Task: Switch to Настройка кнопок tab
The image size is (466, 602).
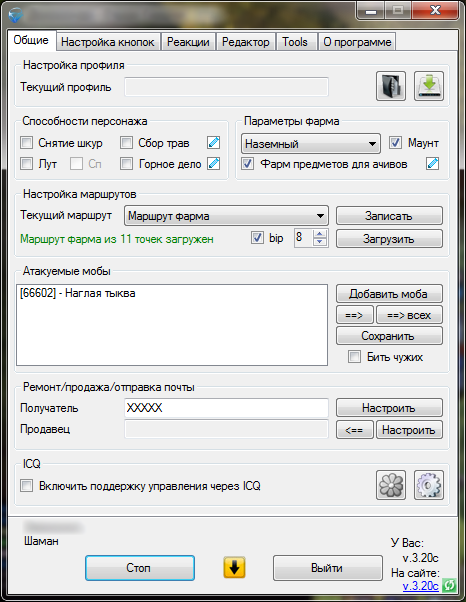Action: pos(107,42)
